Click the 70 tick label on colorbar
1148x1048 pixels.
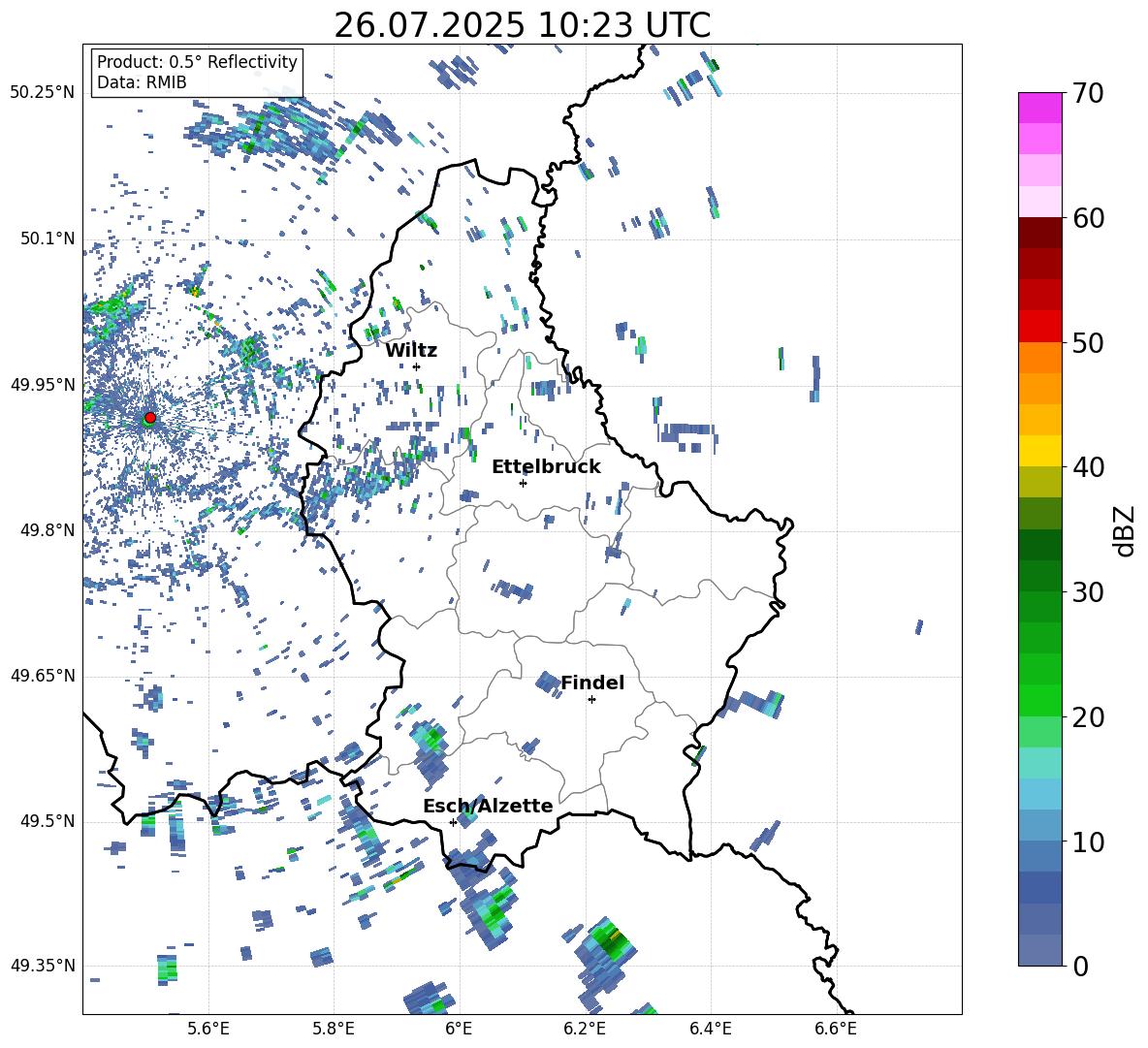[1088, 94]
